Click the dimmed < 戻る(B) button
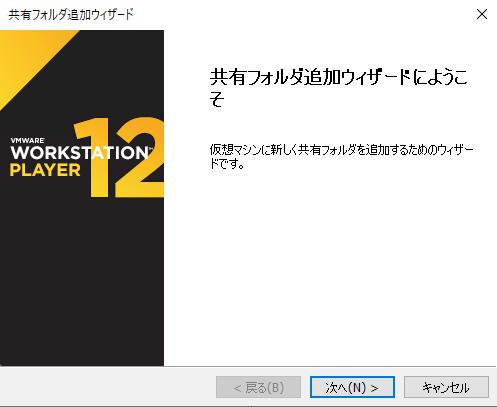Image resolution: width=497 pixels, height=407 pixels. (258, 387)
